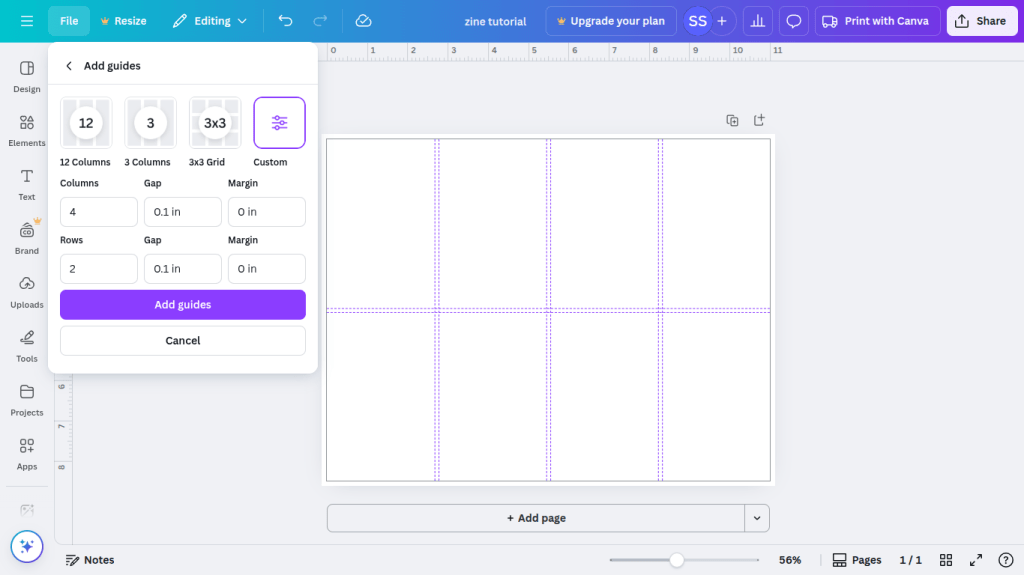Open the analytics chart icon
Viewport: 1024px width, 575px height.
click(x=757, y=21)
